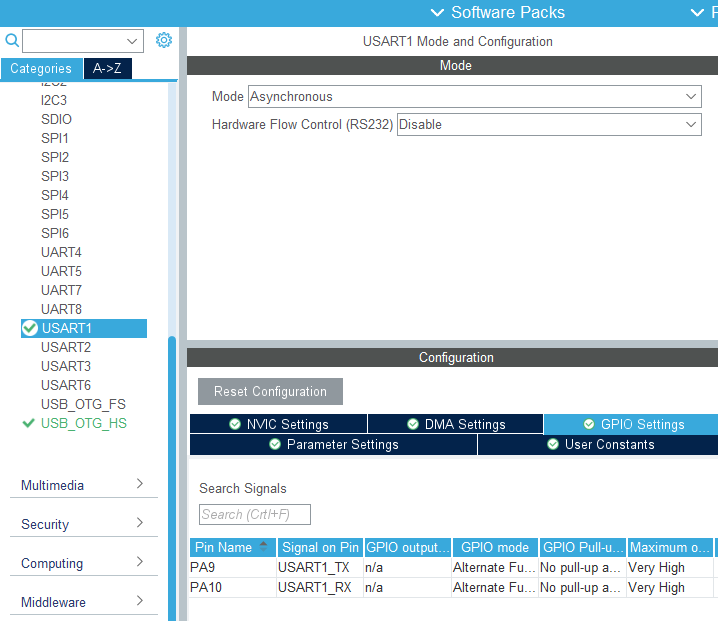Image resolution: width=718 pixels, height=621 pixels.
Task: Open Hardware Flow Control dropdown
Action: click(691, 125)
